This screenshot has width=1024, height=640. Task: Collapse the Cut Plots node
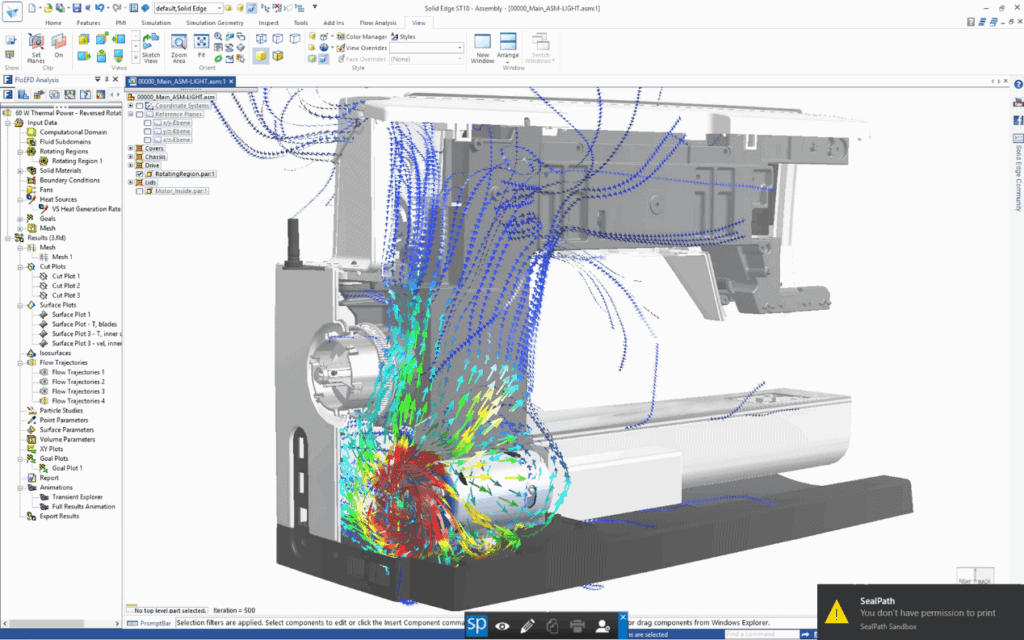20,267
